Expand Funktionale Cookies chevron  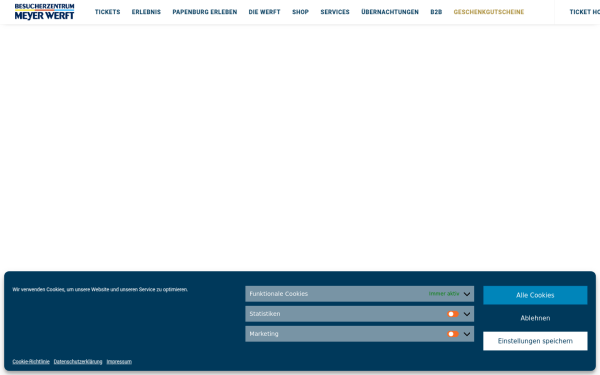(x=467, y=294)
